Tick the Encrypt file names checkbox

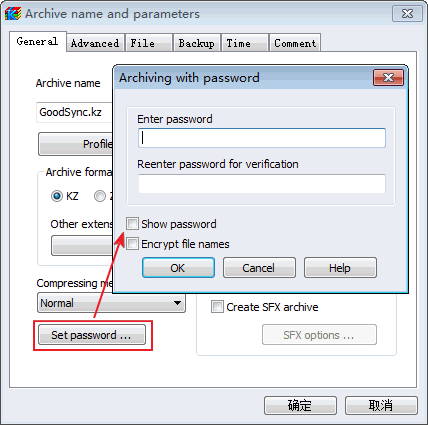click(x=132, y=244)
